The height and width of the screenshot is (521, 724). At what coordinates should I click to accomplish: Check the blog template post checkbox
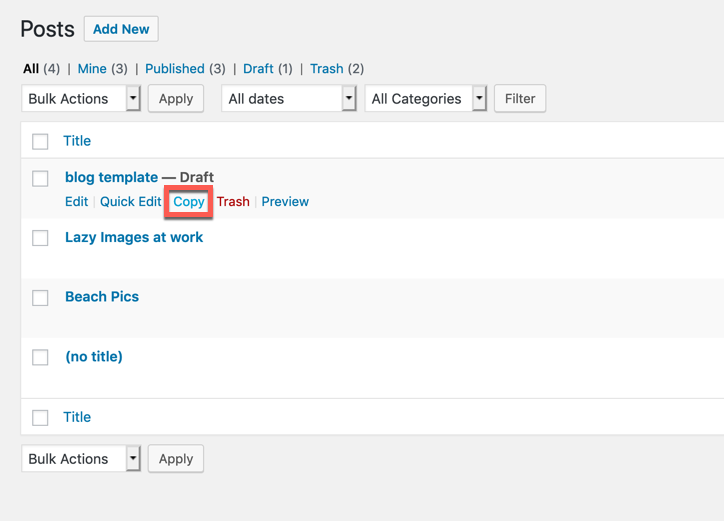[40, 179]
